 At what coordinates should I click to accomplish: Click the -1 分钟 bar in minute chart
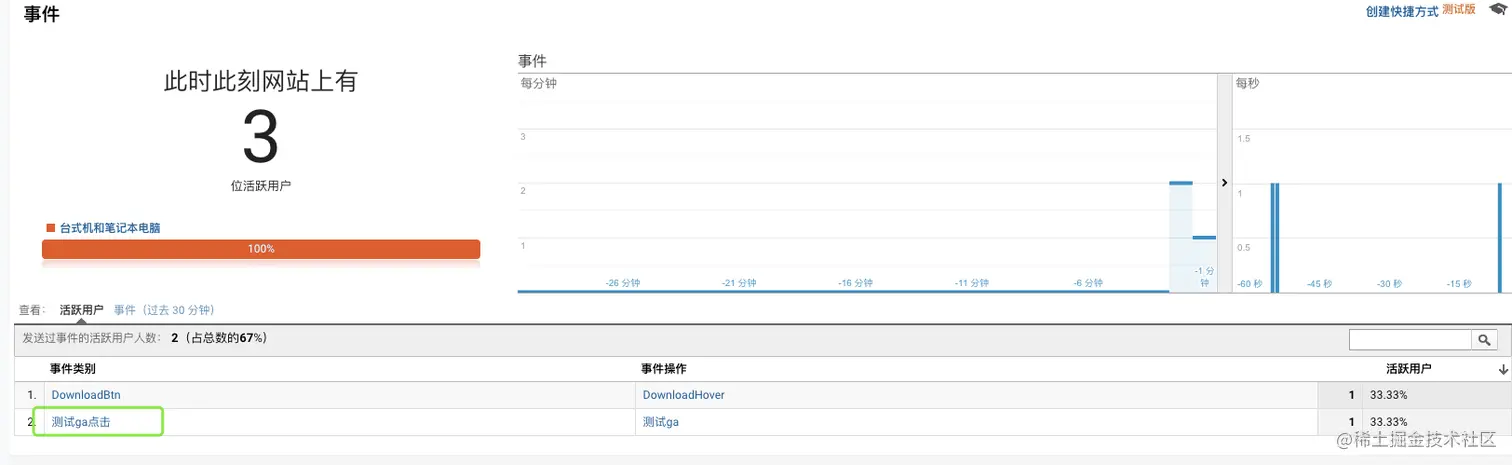coord(1204,263)
